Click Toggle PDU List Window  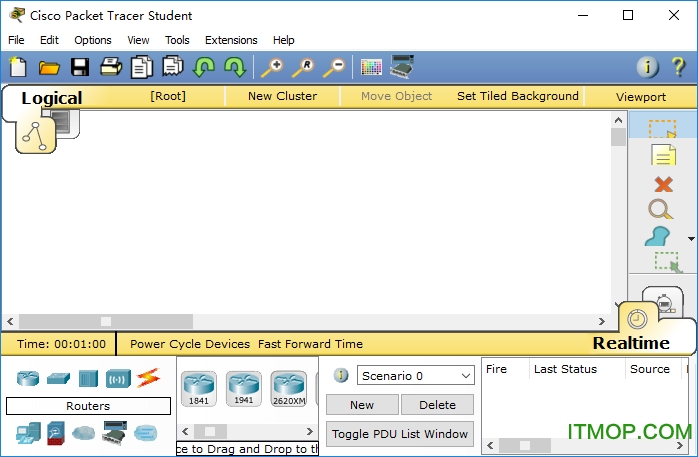[x=400, y=434]
